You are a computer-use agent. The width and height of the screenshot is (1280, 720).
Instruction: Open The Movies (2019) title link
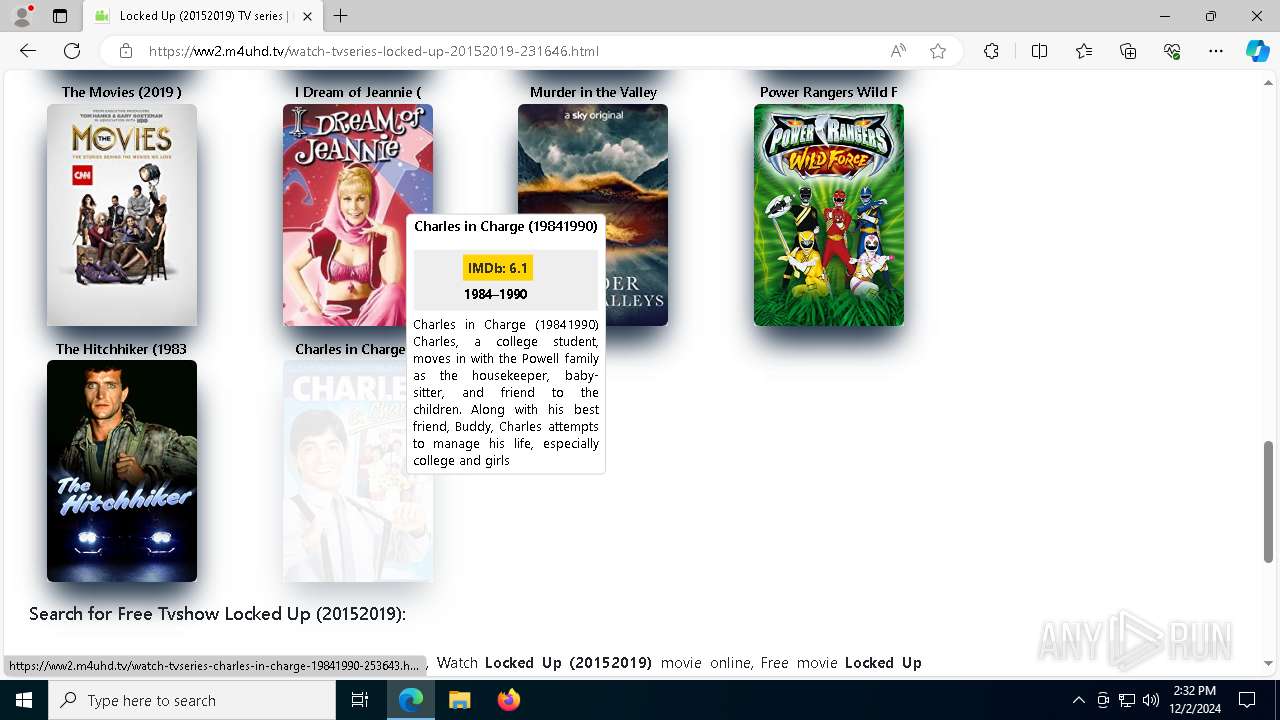tap(121, 92)
